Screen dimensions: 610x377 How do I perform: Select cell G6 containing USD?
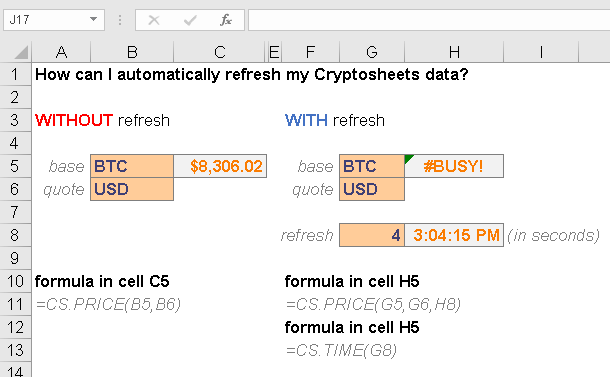point(372,189)
